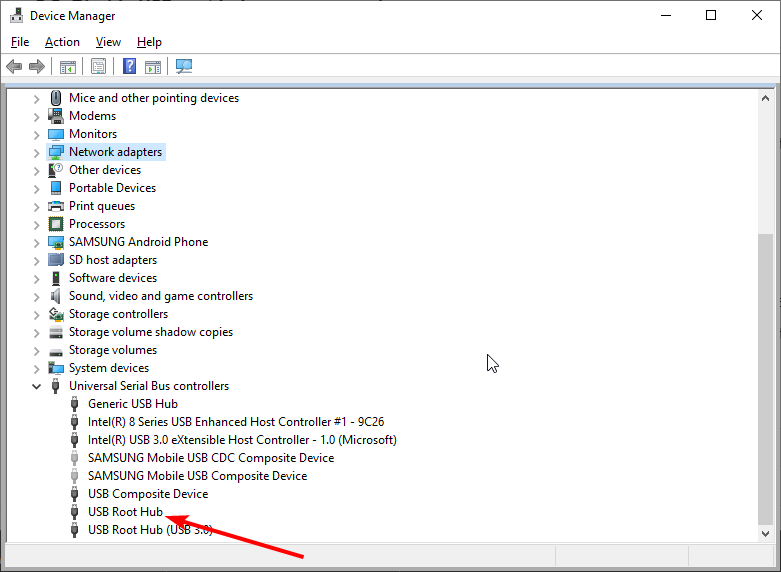Select the Sound, video and game controllers label
This screenshot has height=572, width=781.
161,296
